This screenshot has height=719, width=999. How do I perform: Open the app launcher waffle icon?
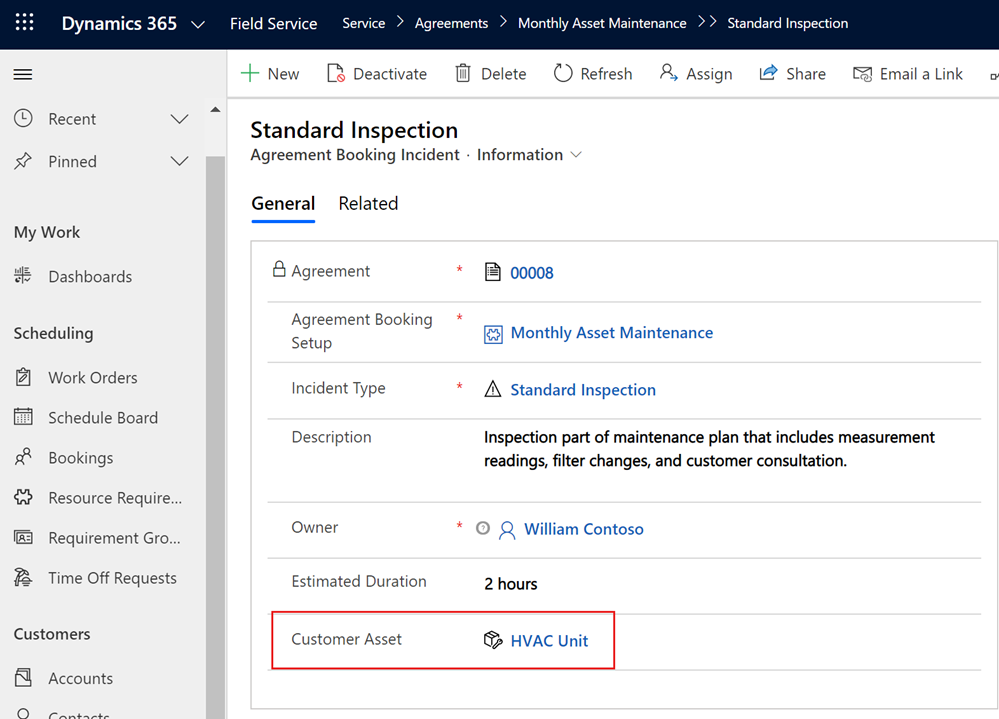point(24,23)
